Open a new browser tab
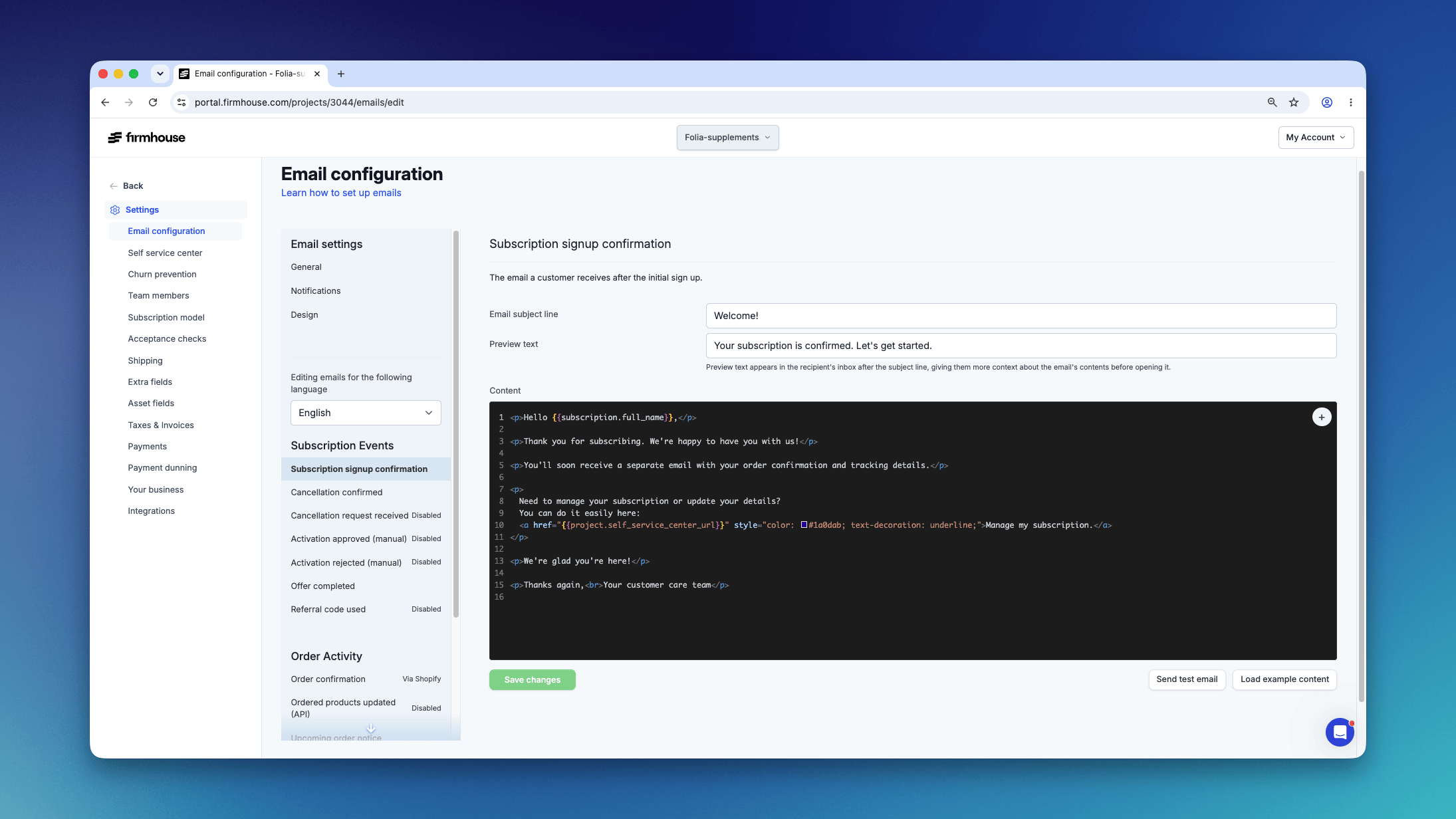This screenshot has width=1456, height=819. (341, 74)
